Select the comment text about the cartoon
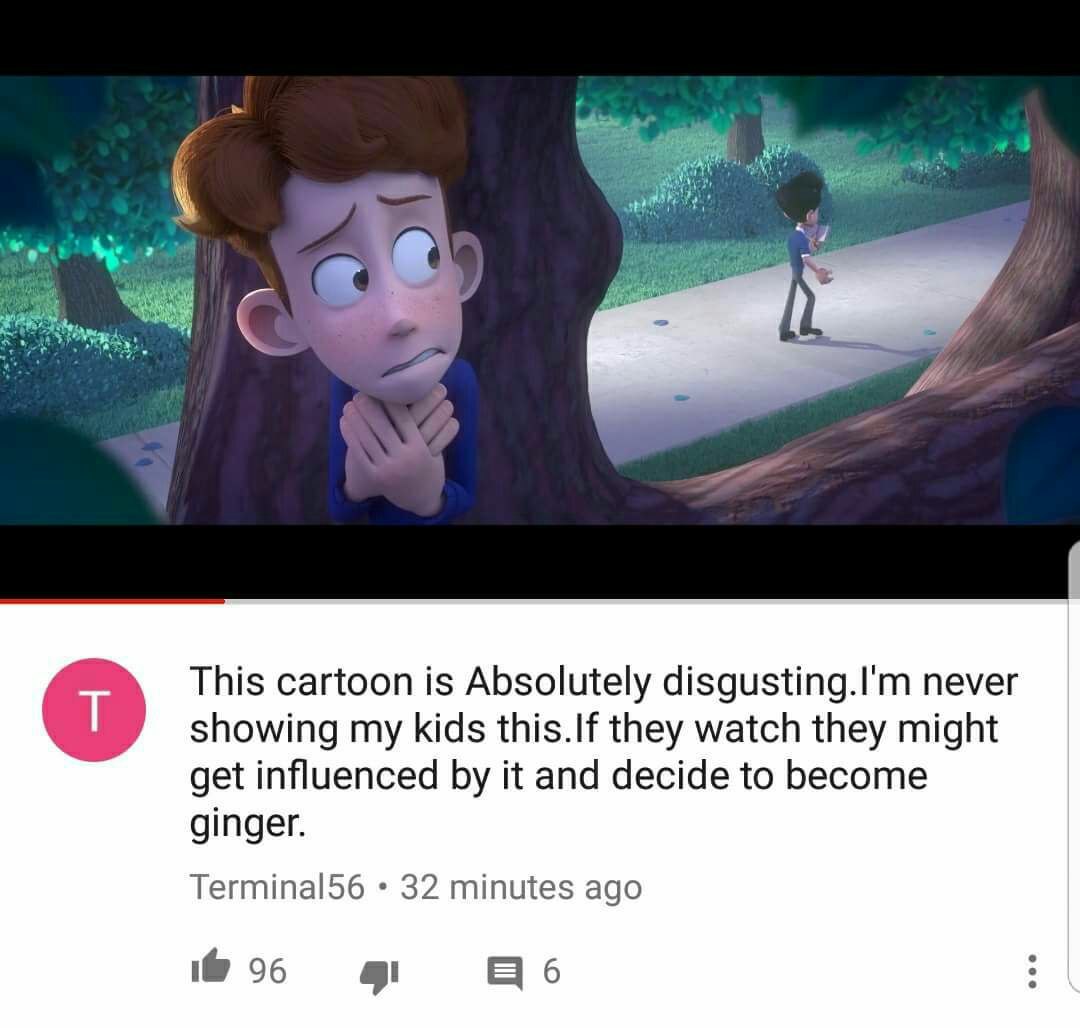1080x1028 pixels. [x=603, y=752]
